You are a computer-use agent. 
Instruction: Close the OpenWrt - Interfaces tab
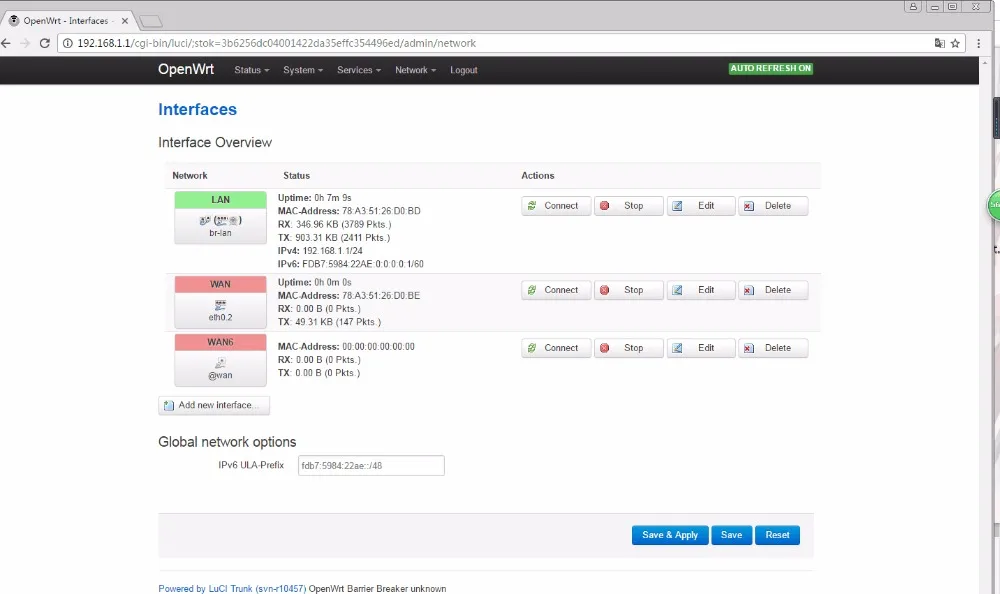125,20
